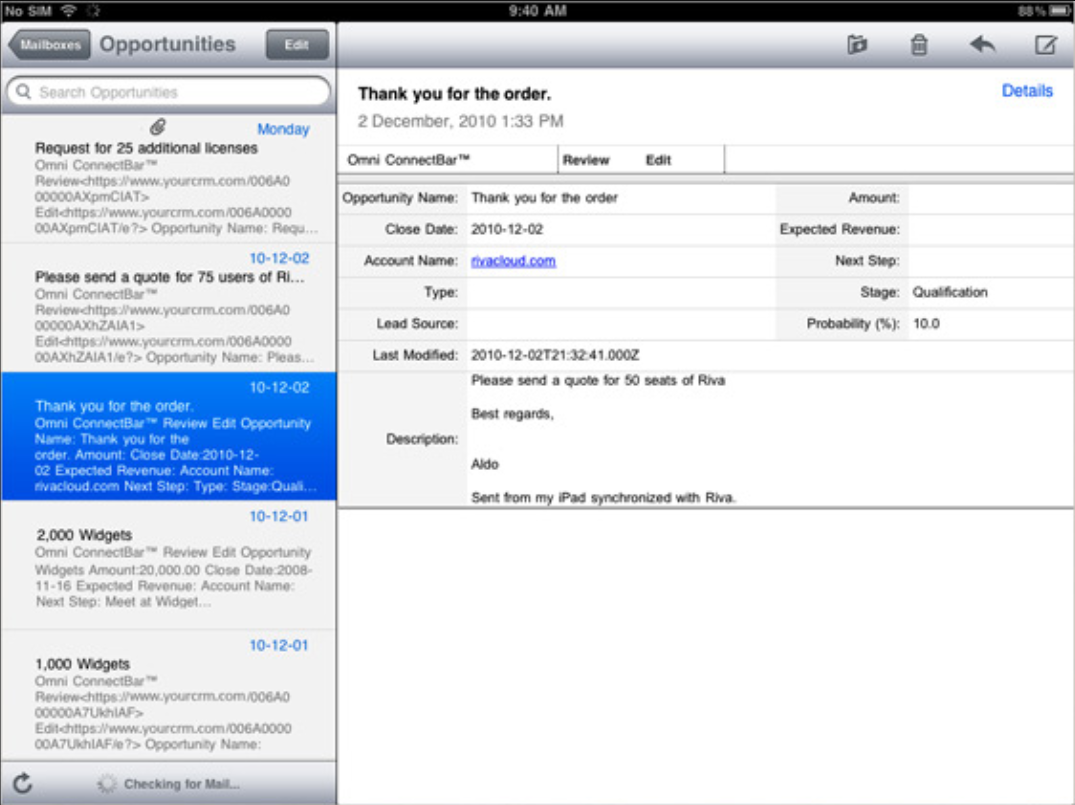Tap the compose new message icon
Screen dimensions: 1075x805
click(x=1046, y=45)
